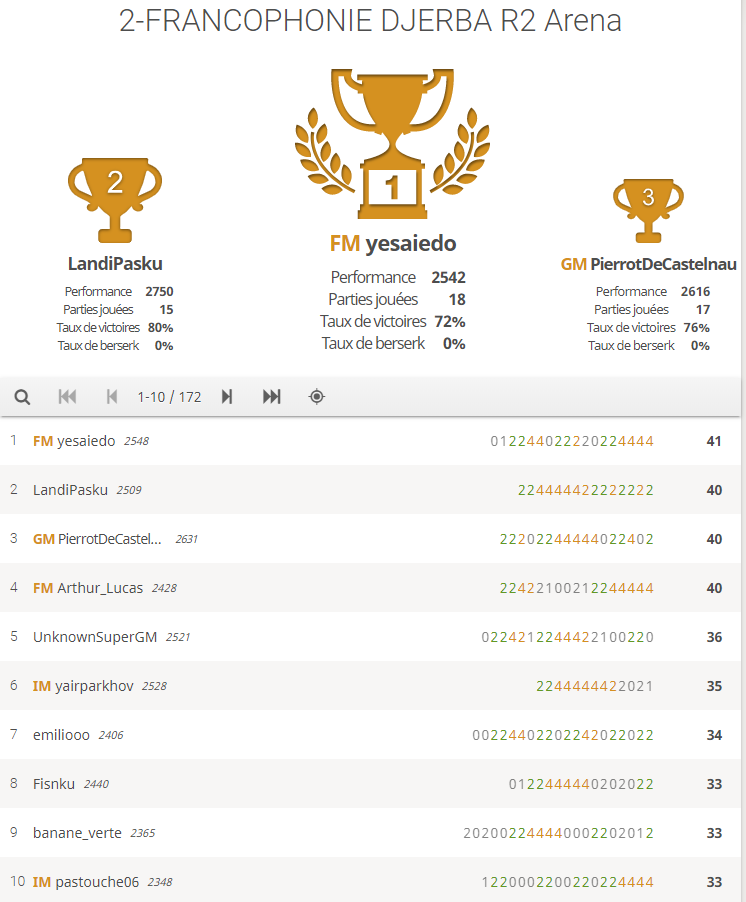Screen dimensions: 746x902
Task: Go to next standings page
Action: 227,396
